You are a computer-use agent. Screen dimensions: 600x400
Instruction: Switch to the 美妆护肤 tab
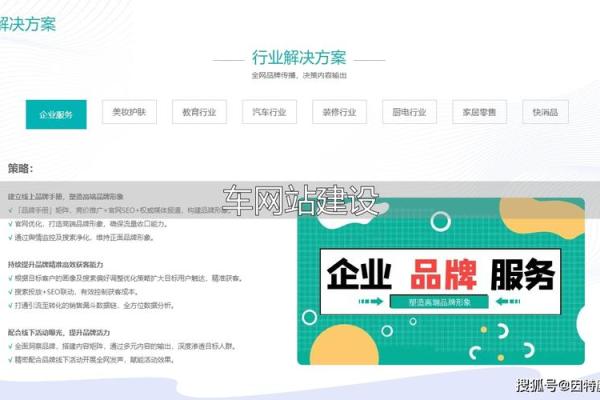[x=129, y=113]
